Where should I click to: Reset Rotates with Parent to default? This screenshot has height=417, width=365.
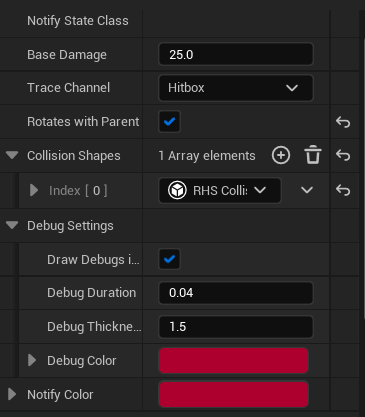pyautogui.click(x=343, y=122)
